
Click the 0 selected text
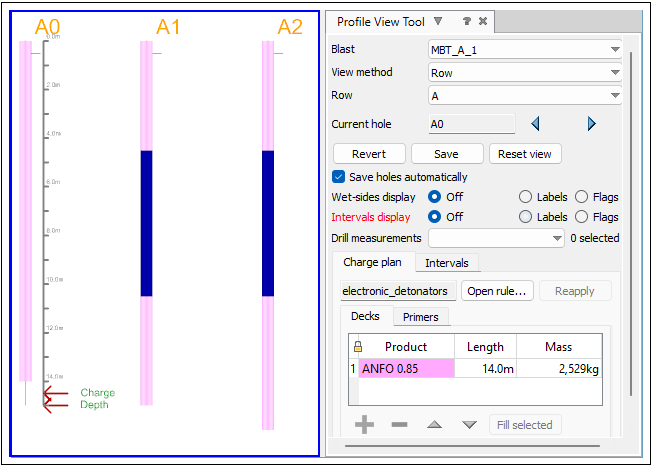tap(595, 238)
